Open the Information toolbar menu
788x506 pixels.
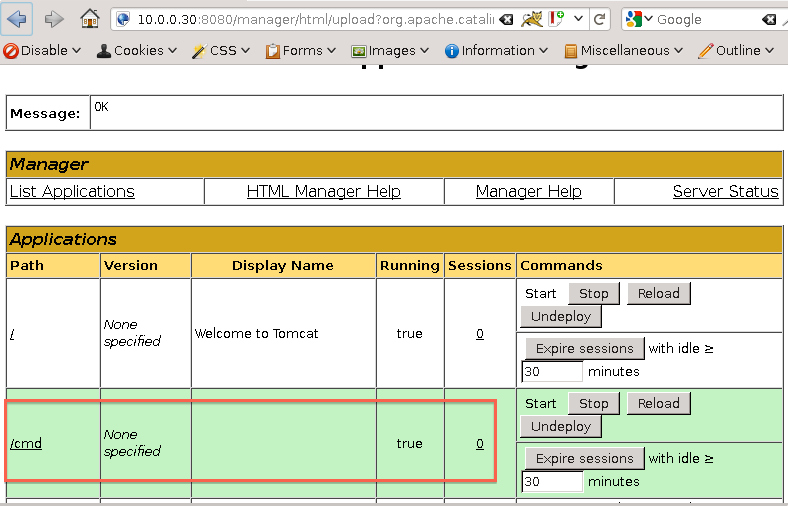pos(496,50)
